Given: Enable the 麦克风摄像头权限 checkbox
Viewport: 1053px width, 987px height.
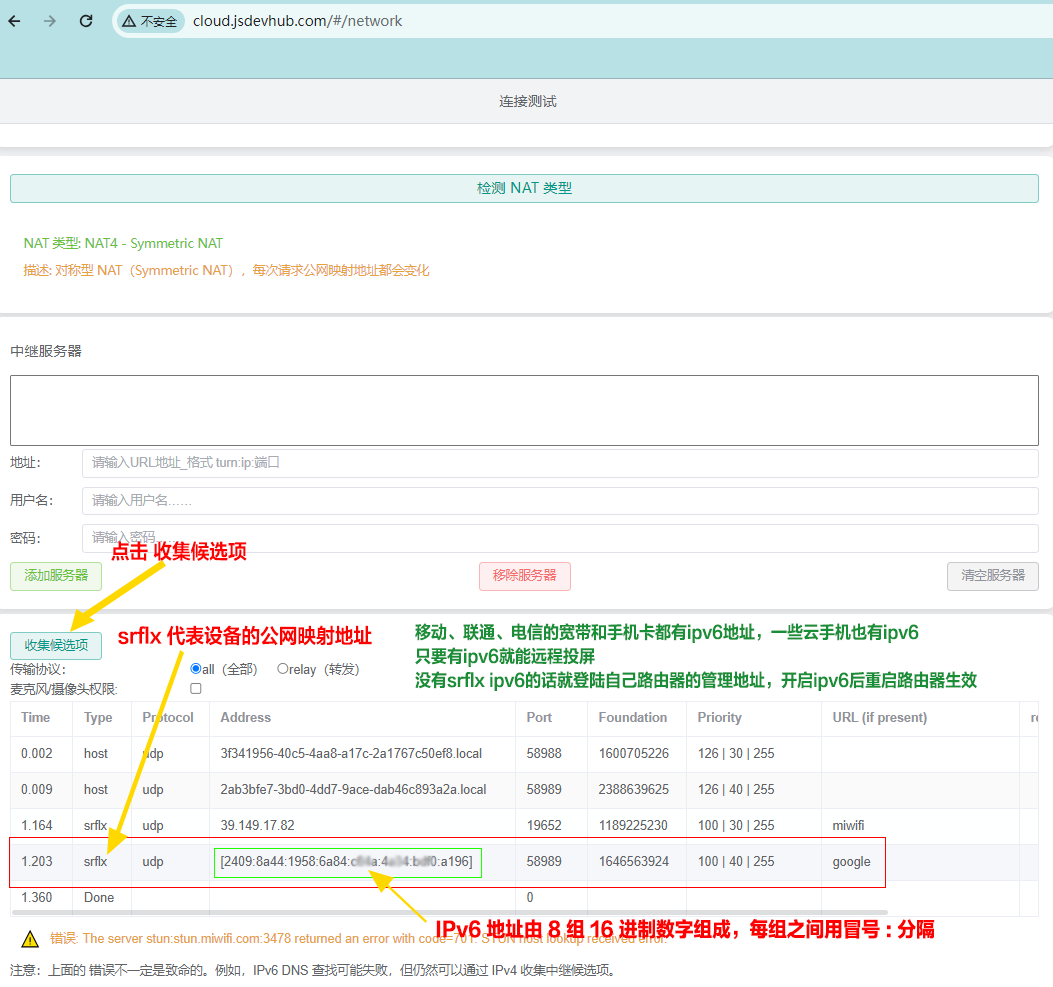Looking at the screenshot, I should point(195,688).
